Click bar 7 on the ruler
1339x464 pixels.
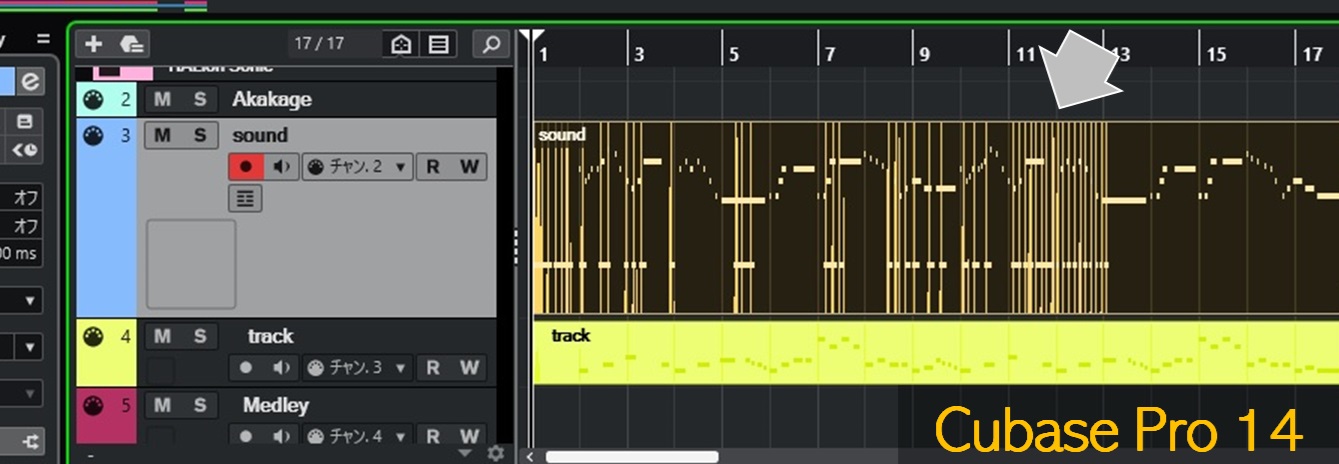pos(829,55)
